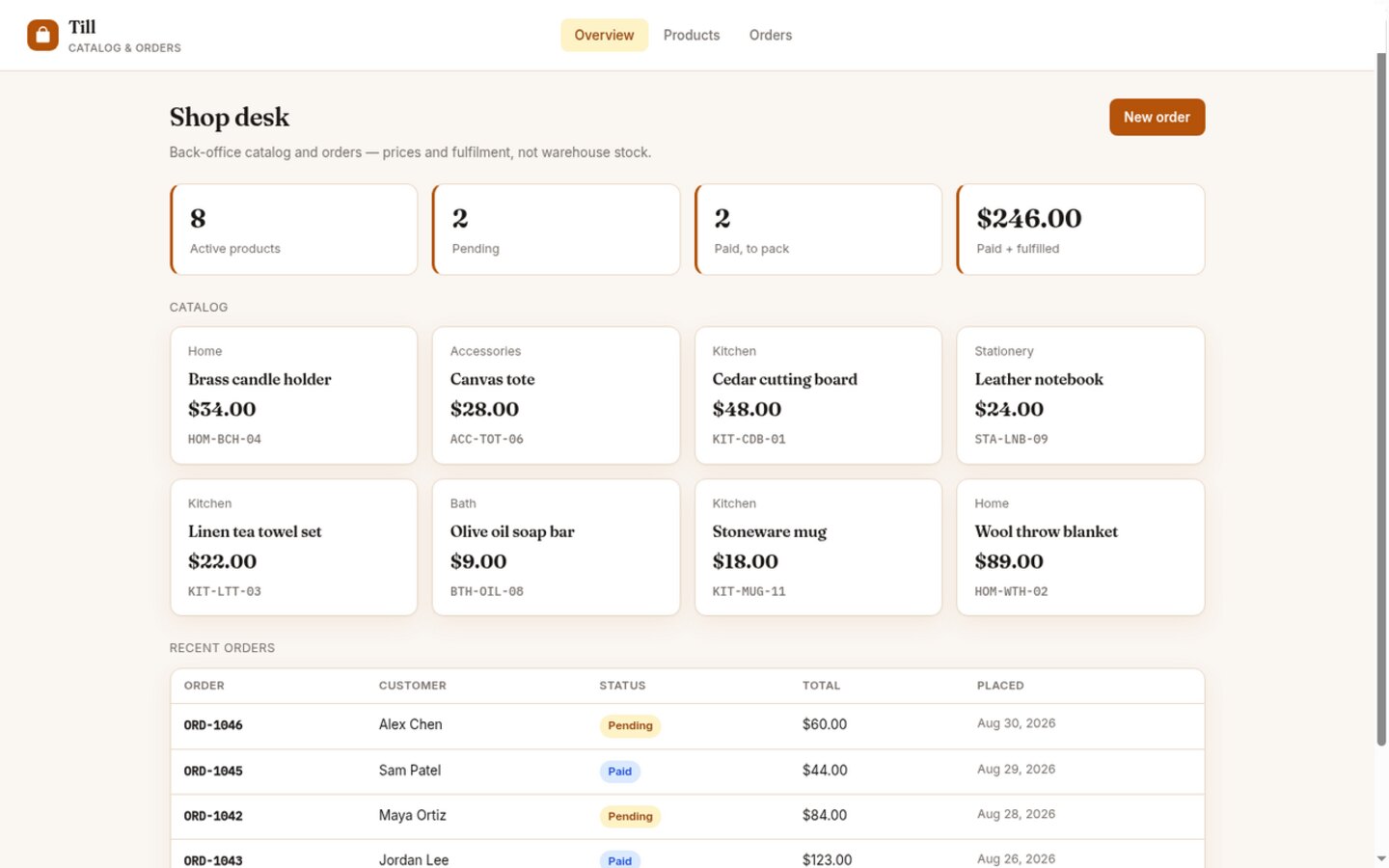The image size is (1389, 868).
Task: Click the Pending badge for ORD-1042
Action: pos(630,816)
